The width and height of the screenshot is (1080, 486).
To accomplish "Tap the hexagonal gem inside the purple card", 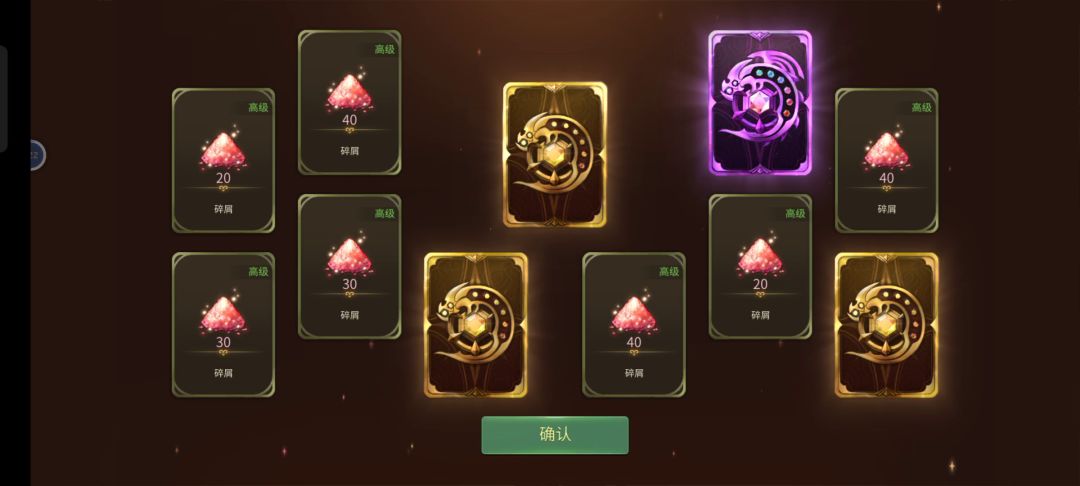I will [x=759, y=103].
